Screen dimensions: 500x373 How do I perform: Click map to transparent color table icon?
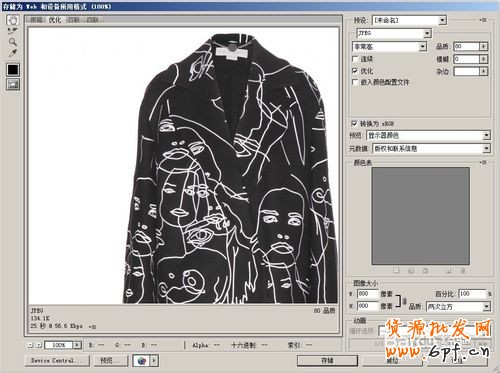(396, 271)
